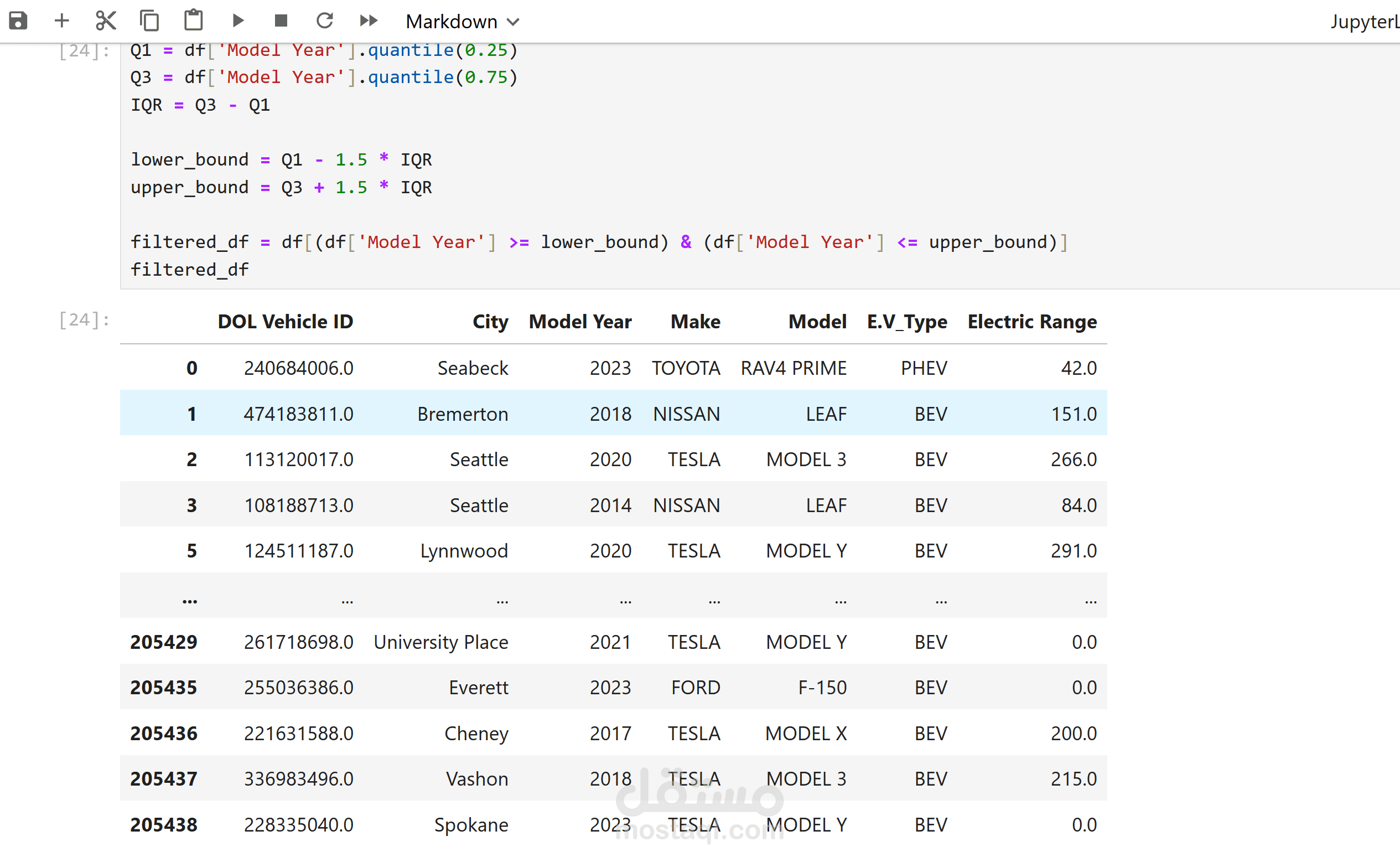Open the Markdown cell type dropdown
The height and width of the screenshot is (862, 1400).
coord(451,22)
